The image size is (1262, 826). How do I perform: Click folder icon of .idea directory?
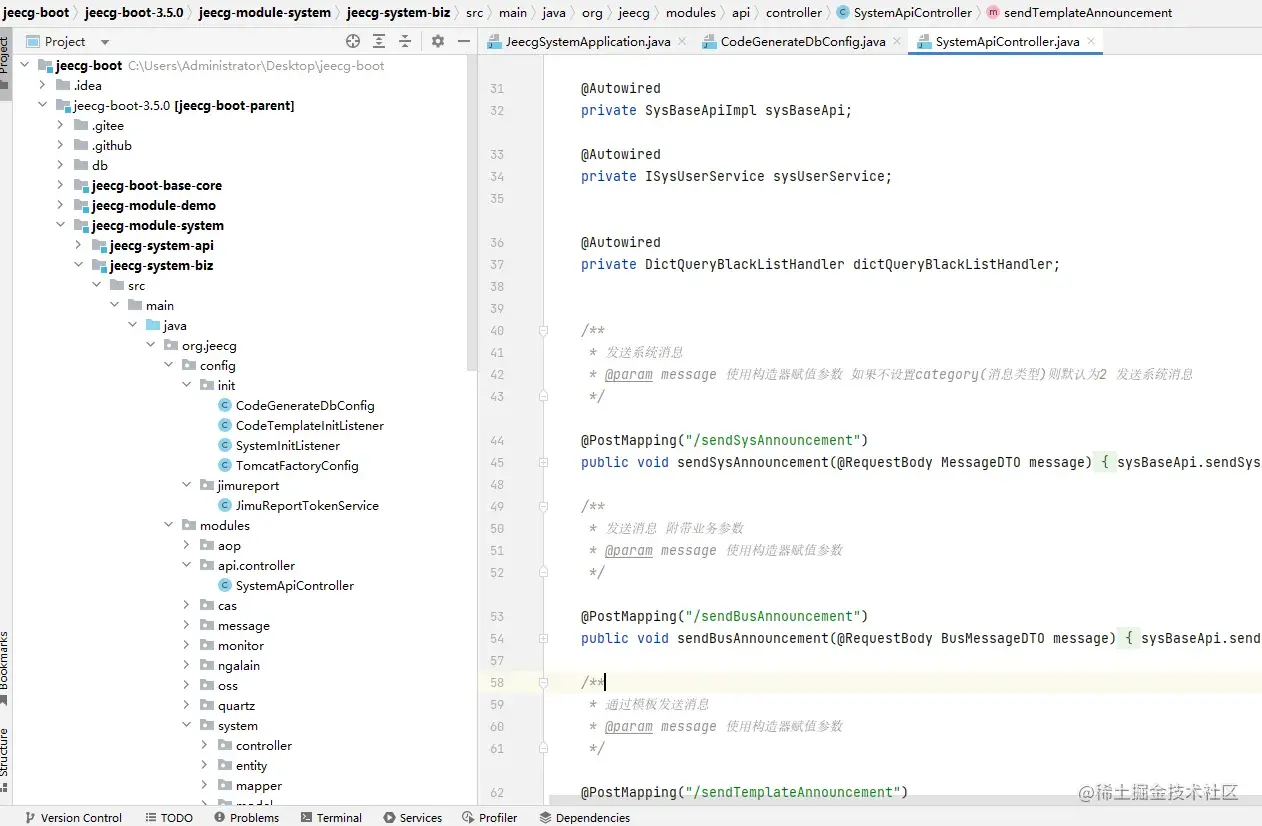pyautogui.click(x=63, y=85)
